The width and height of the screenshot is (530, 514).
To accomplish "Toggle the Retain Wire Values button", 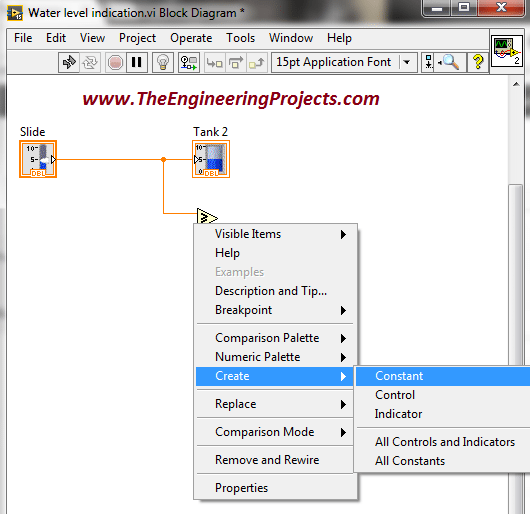I will coord(189,63).
